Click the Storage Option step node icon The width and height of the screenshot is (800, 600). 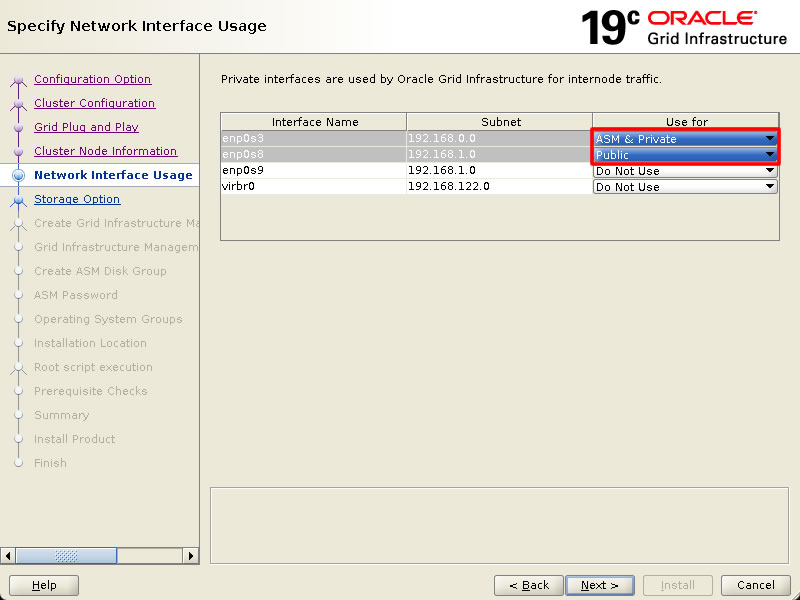tap(19, 200)
